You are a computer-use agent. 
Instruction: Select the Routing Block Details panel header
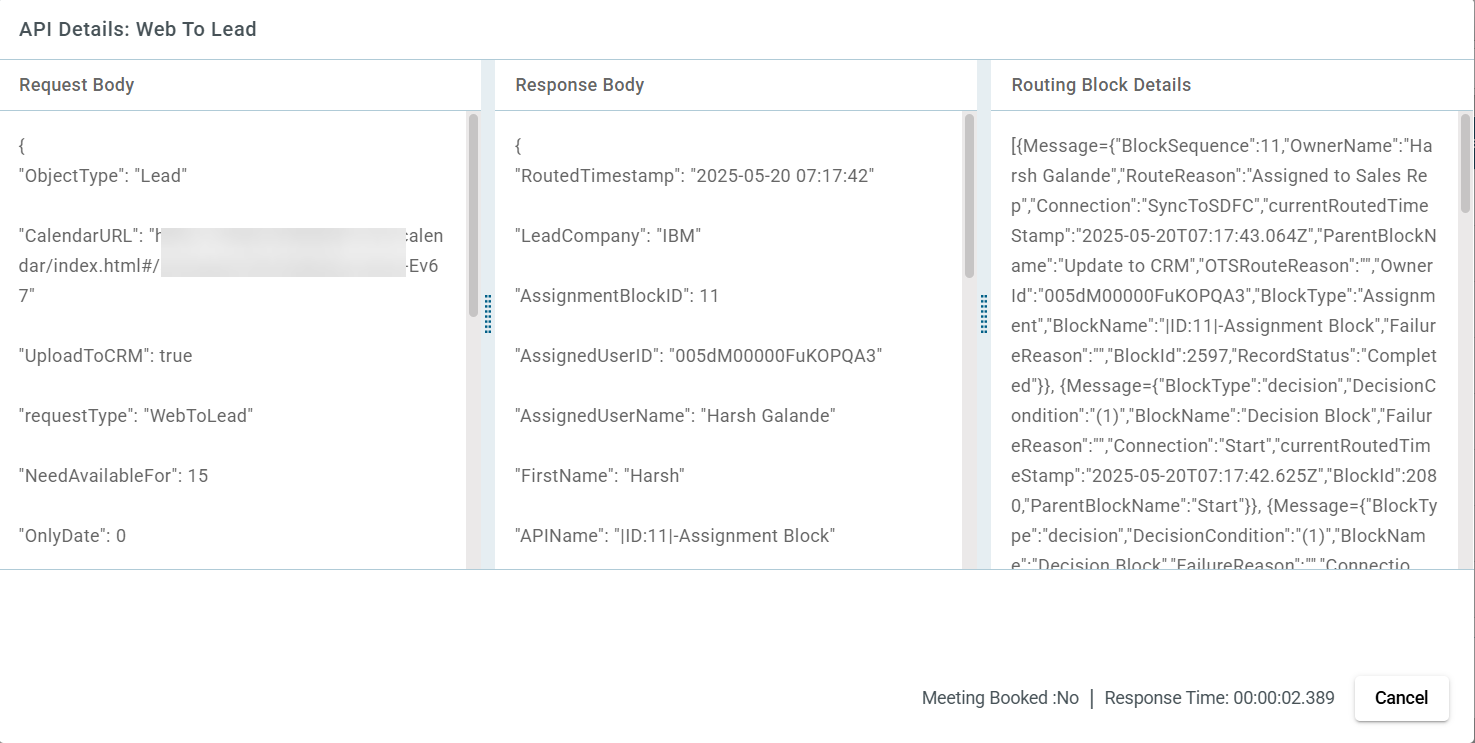coord(1102,85)
